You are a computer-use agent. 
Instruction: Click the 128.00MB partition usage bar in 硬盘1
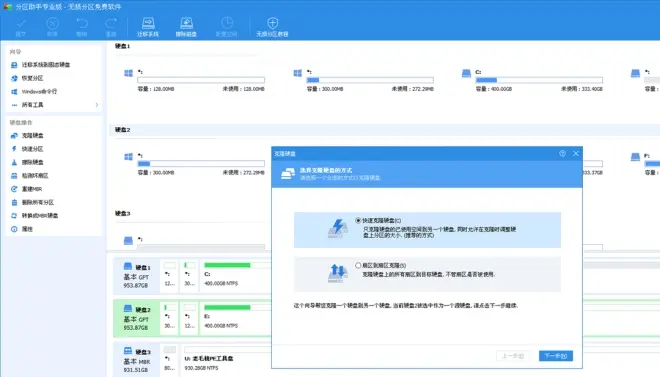201,80
